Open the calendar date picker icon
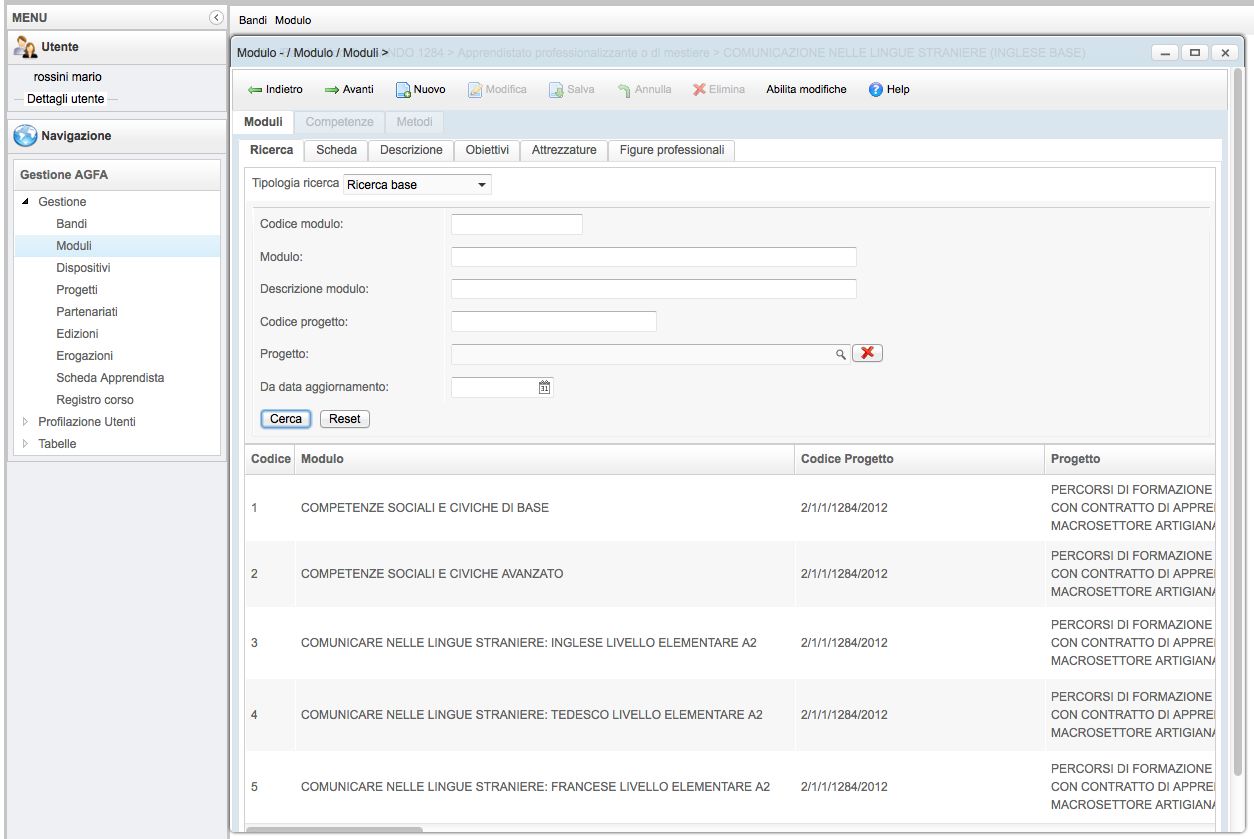1254x839 pixels. click(544, 387)
